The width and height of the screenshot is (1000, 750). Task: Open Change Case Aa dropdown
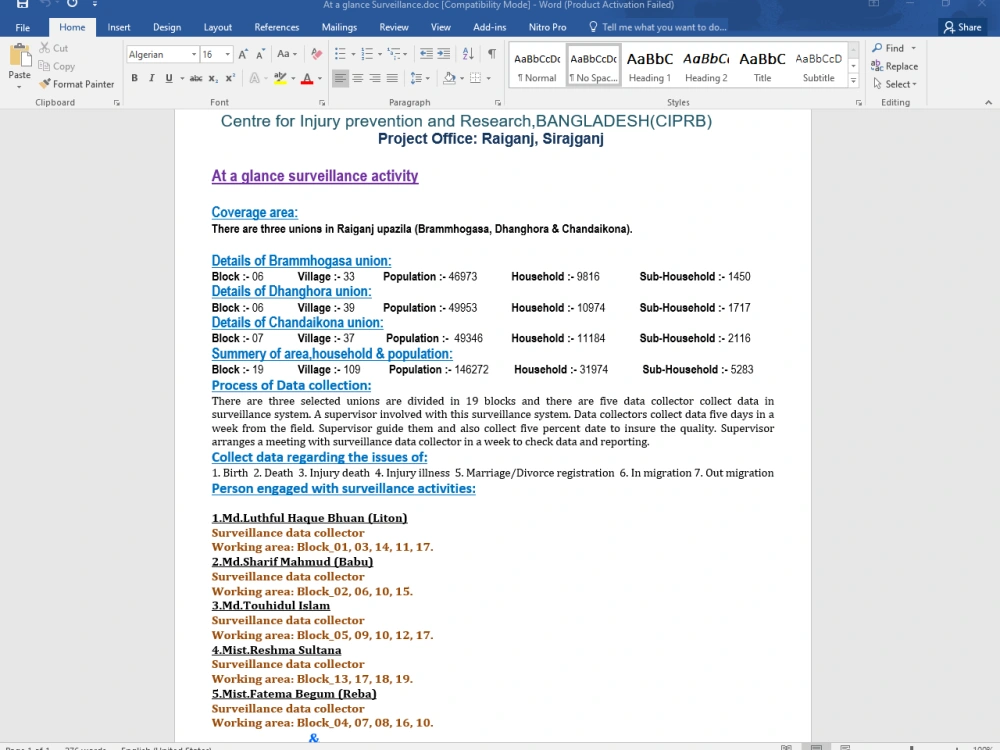pyautogui.click(x=286, y=54)
